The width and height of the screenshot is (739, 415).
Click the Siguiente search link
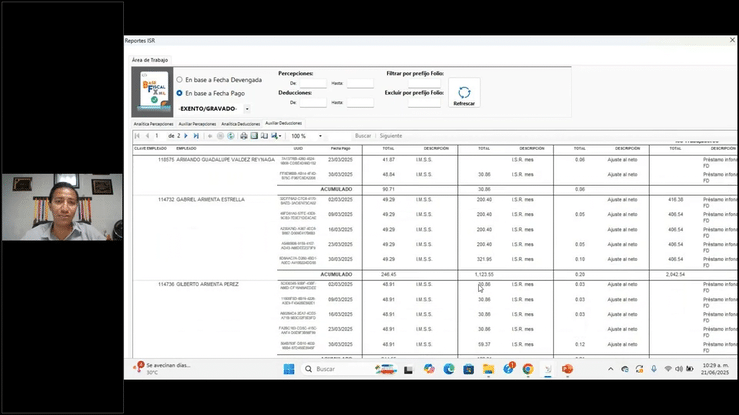pyautogui.click(x=391, y=136)
